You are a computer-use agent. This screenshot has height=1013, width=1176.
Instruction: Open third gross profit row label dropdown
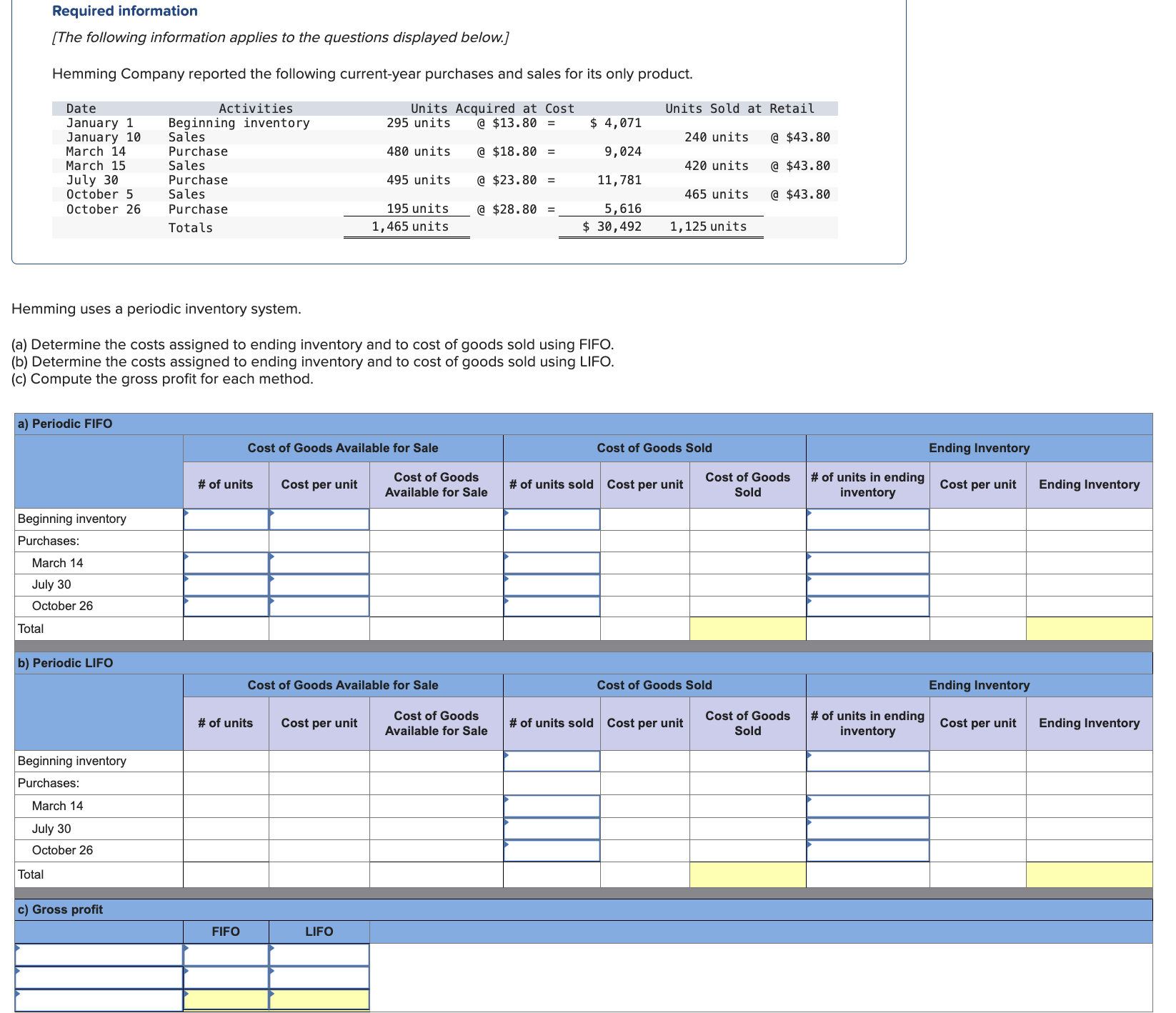pyautogui.click(x=99, y=1000)
